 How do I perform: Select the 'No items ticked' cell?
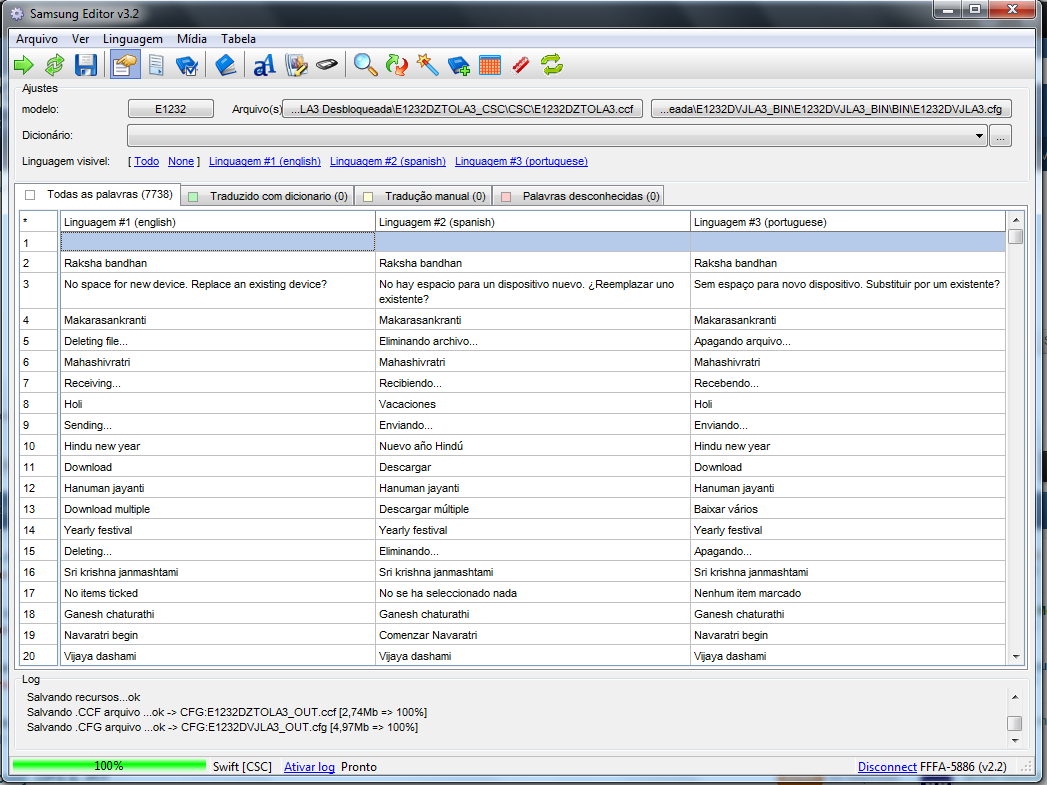coord(218,593)
